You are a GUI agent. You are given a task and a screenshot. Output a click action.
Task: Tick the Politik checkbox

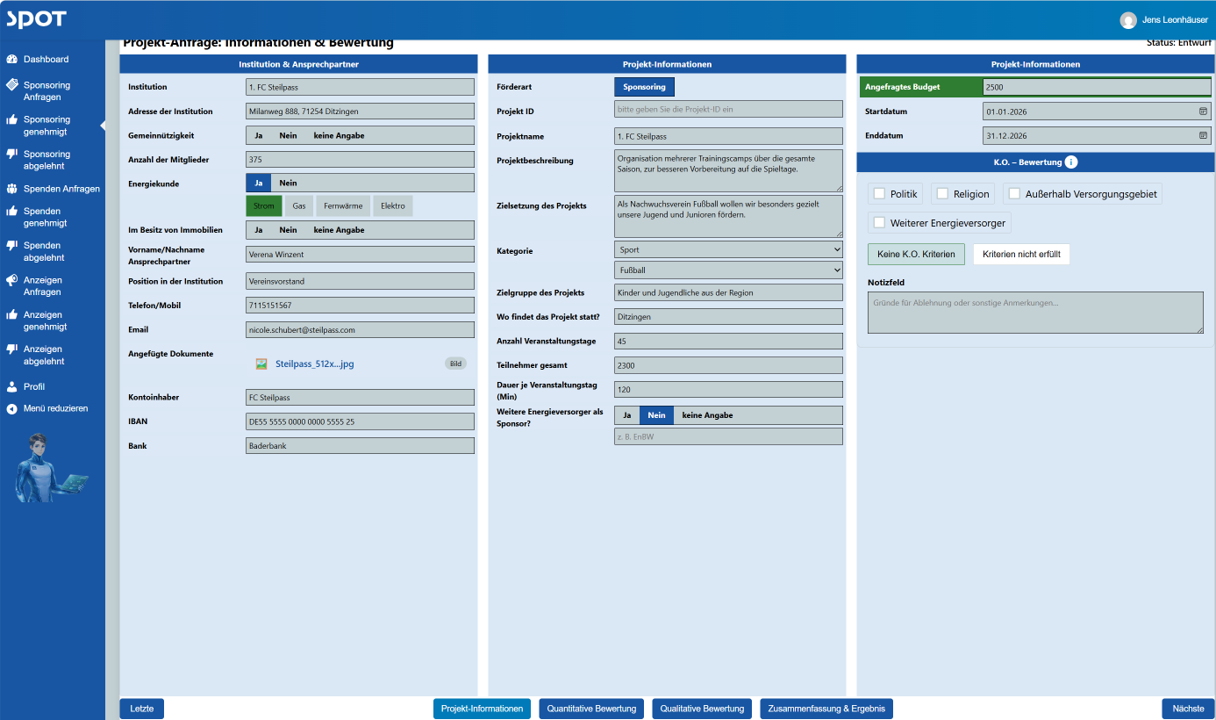879,194
